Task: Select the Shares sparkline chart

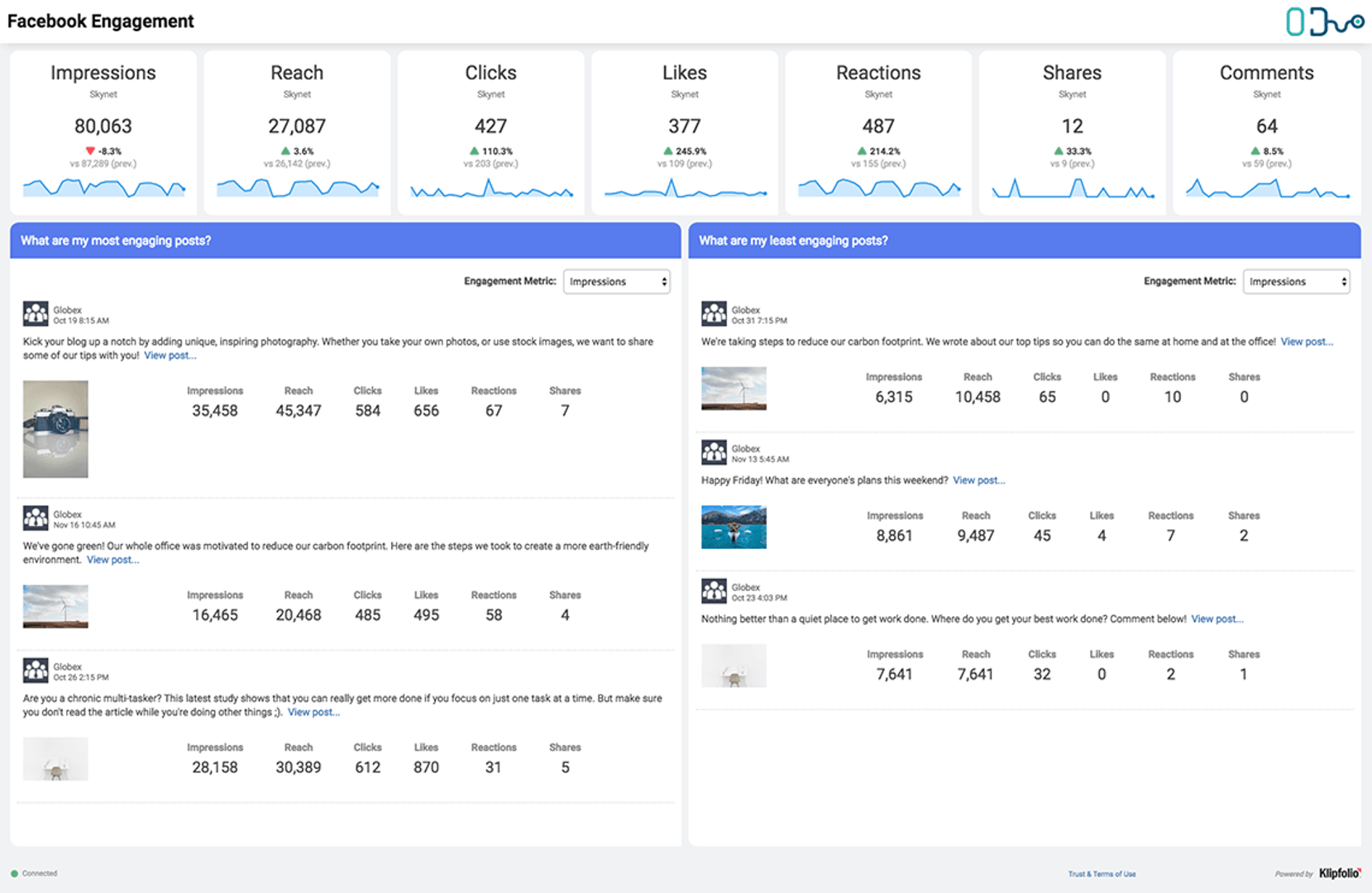Action: [x=1072, y=190]
